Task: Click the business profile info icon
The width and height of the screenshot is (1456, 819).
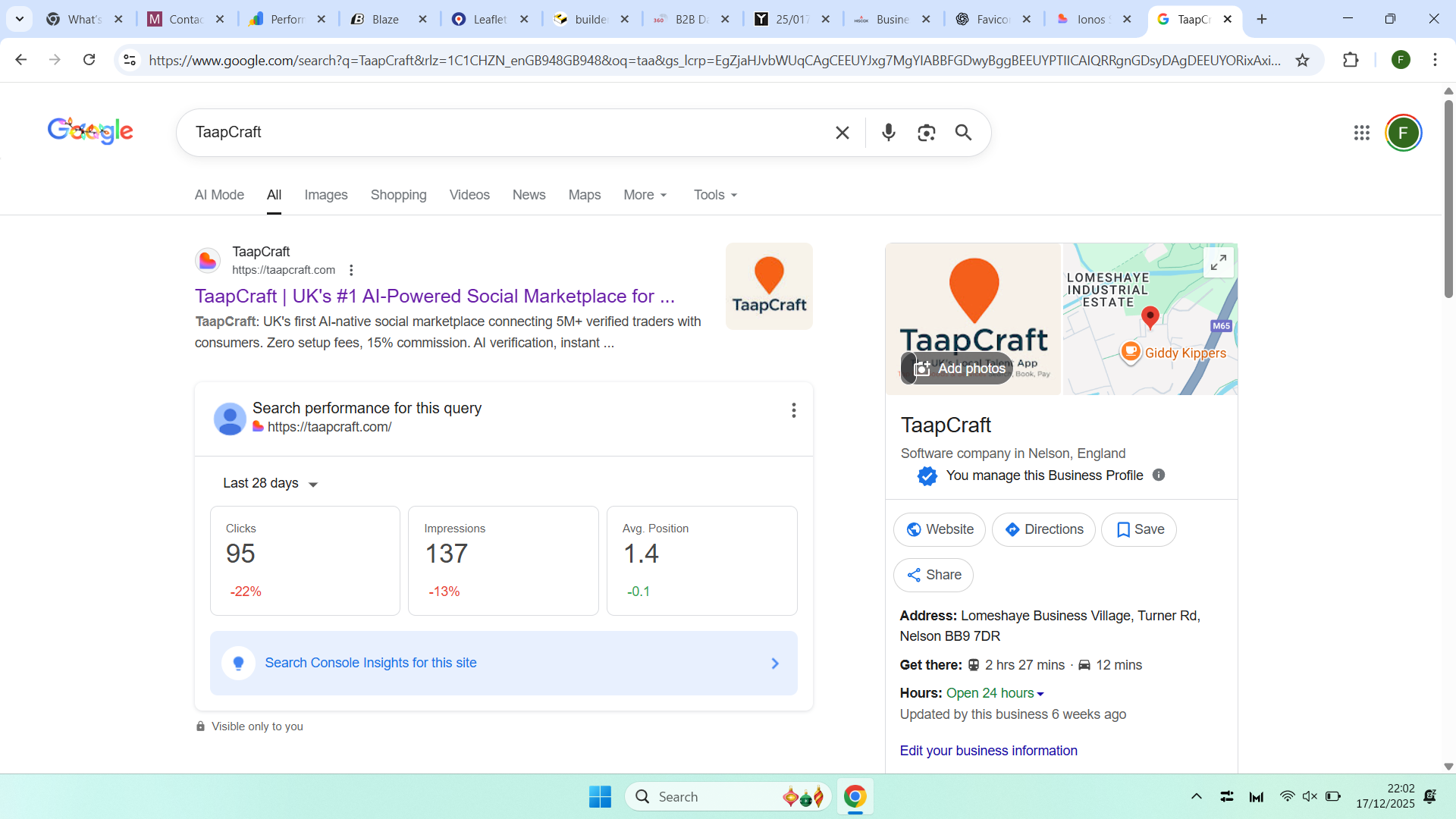Action: [1158, 475]
